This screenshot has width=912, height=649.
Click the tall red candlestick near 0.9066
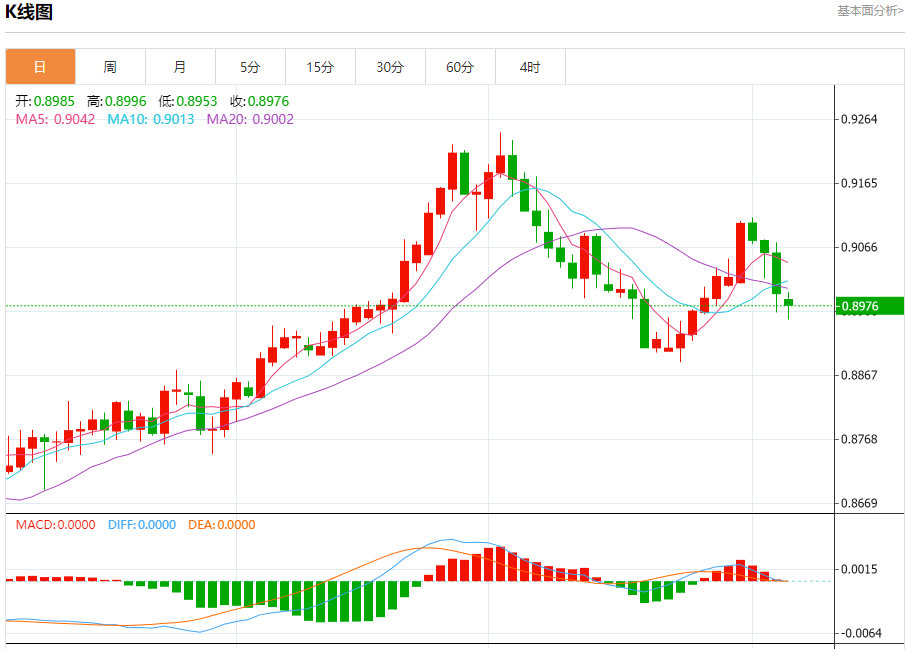pyautogui.click(x=740, y=252)
